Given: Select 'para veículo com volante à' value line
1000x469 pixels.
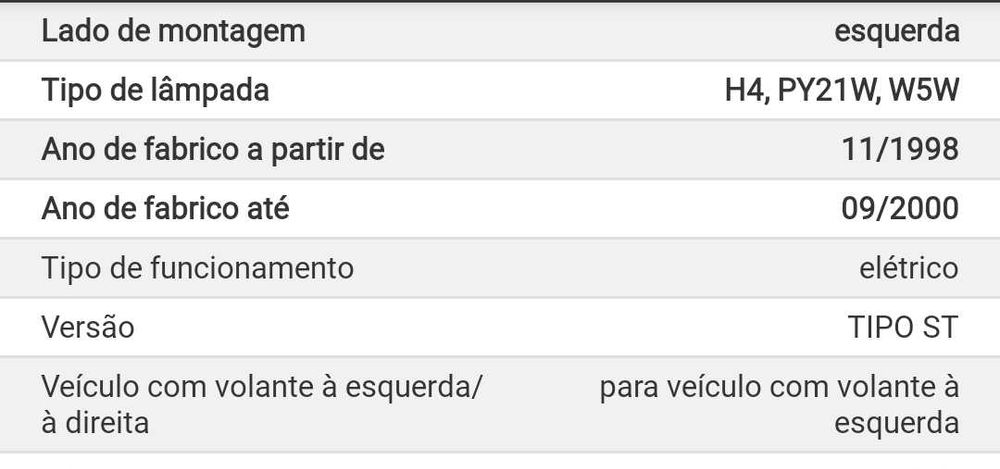Looking at the screenshot, I should (779, 387).
